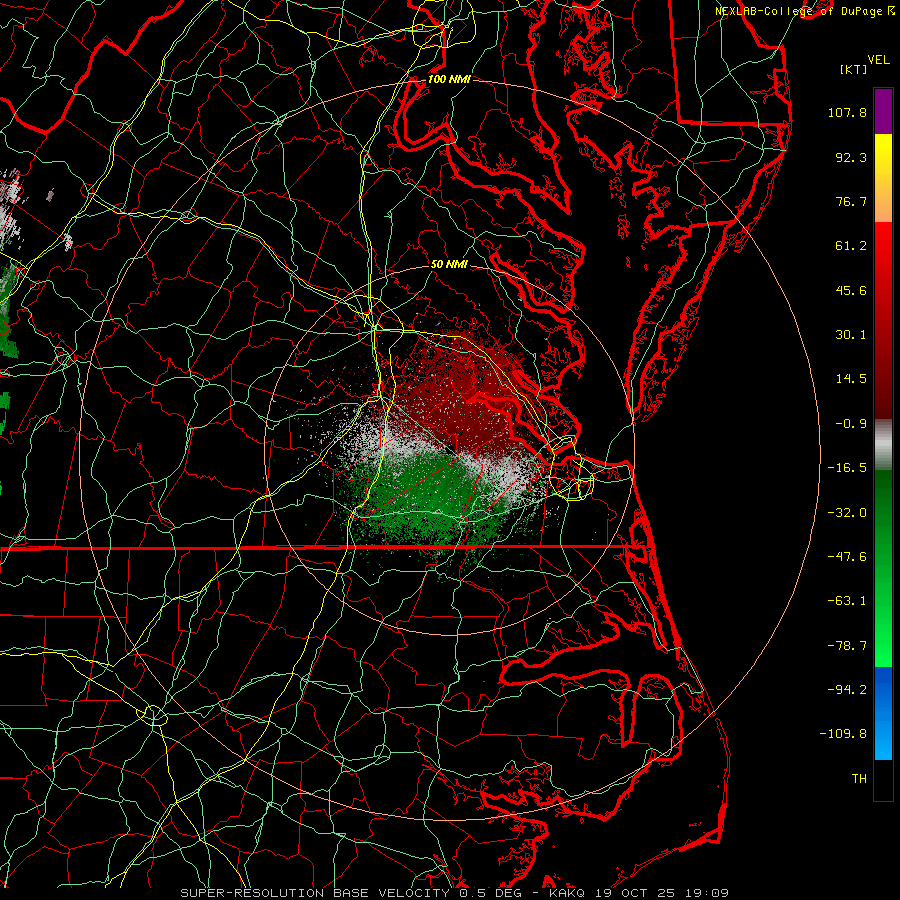Click the purple segment of the velocity color bar

(883, 111)
